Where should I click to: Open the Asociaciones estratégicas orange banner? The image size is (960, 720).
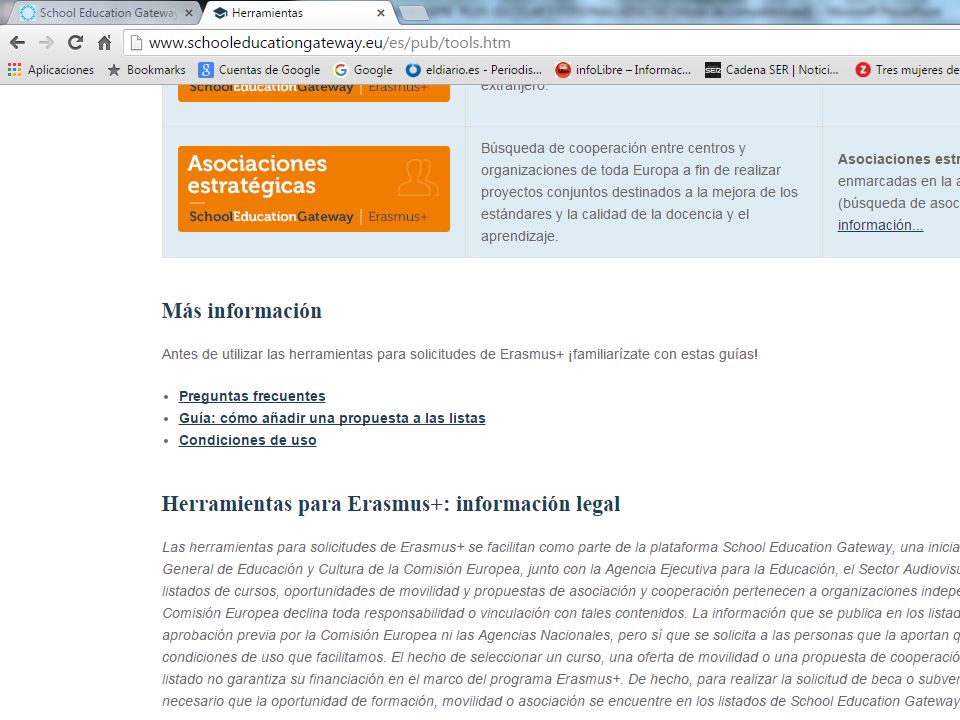313,189
